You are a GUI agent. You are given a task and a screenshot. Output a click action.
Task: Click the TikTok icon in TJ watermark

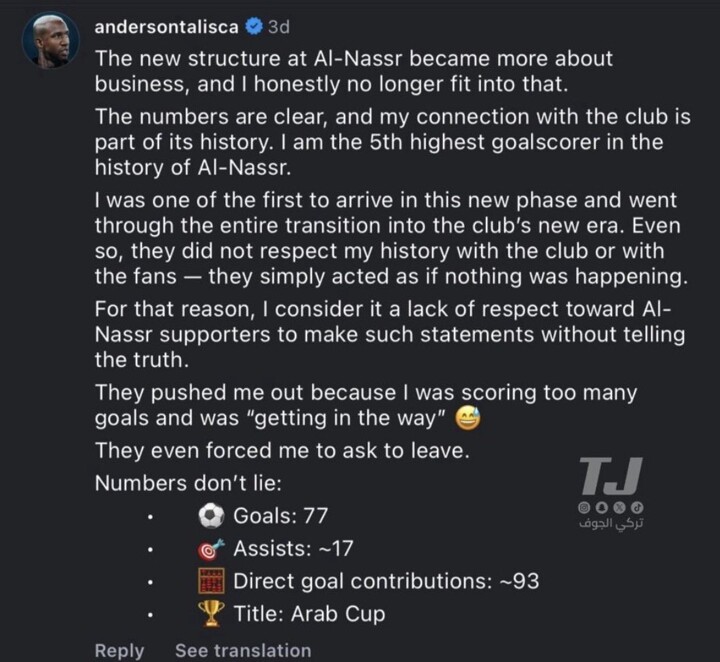click(x=637, y=509)
